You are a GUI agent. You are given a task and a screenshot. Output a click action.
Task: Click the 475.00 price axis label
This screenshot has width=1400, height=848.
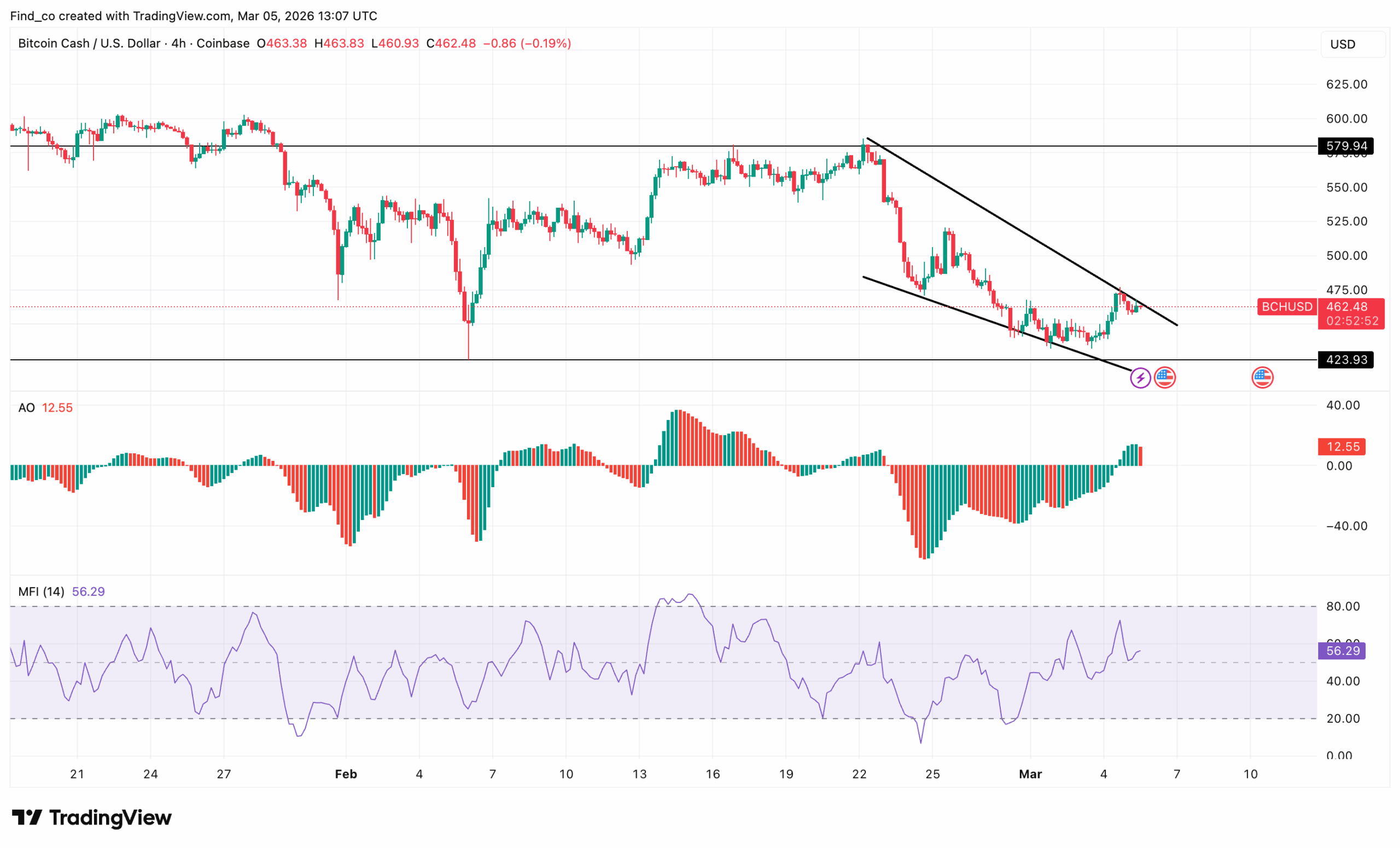click(1346, 290)
